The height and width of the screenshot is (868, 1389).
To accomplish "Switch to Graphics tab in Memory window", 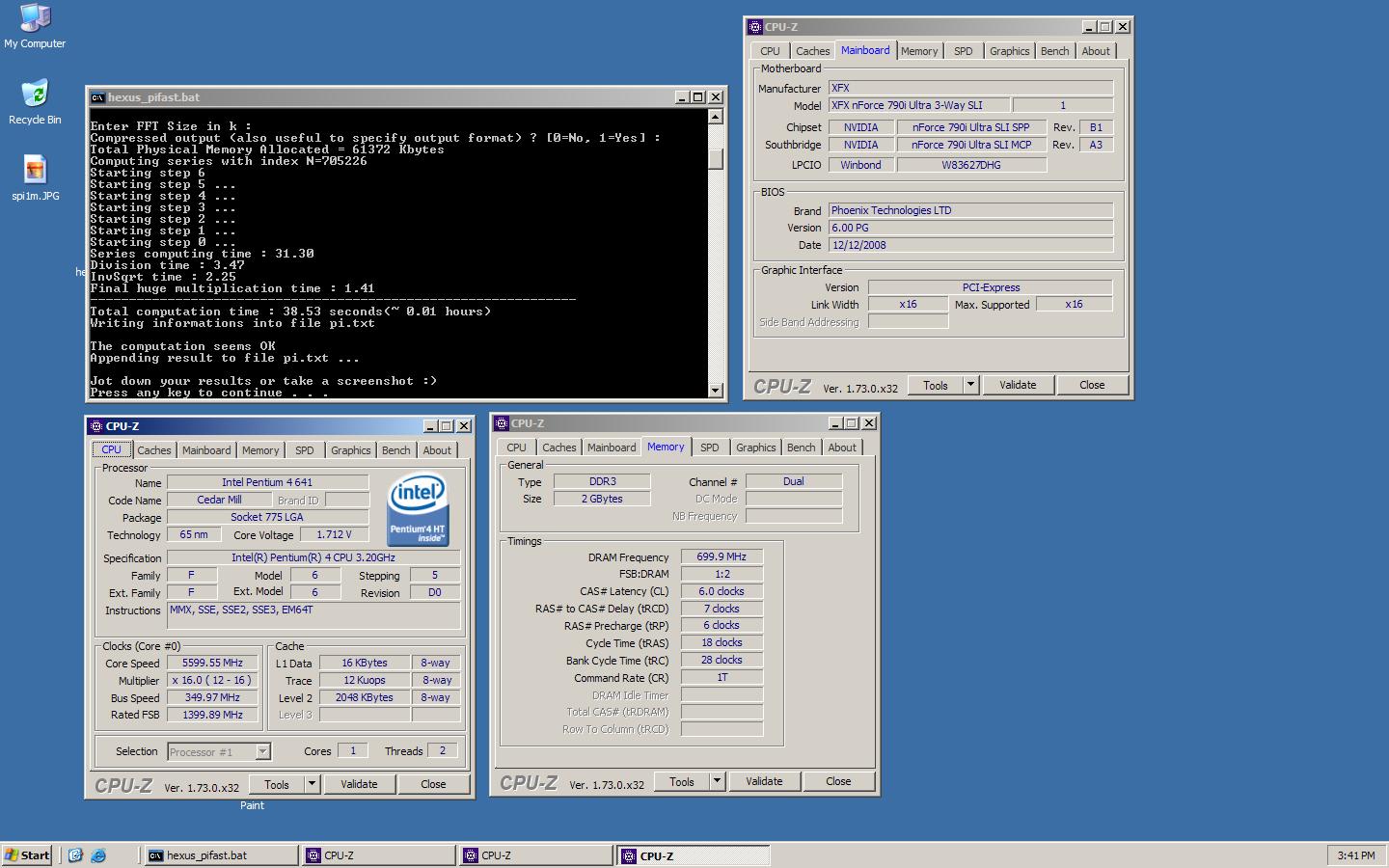I will 755,448.
